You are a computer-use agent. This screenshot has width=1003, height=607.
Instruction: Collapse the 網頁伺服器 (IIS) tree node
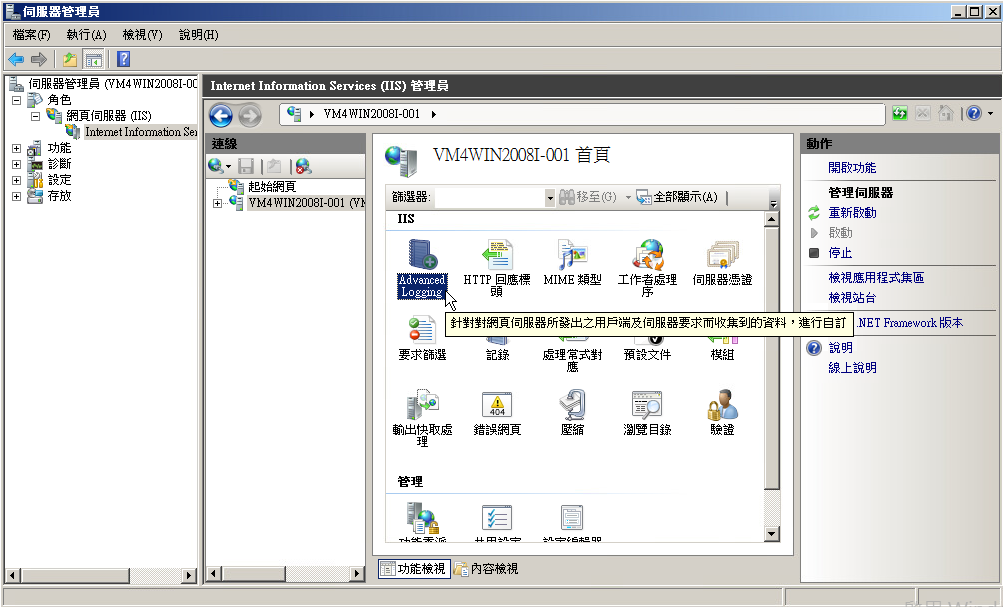tap(35, 116)
